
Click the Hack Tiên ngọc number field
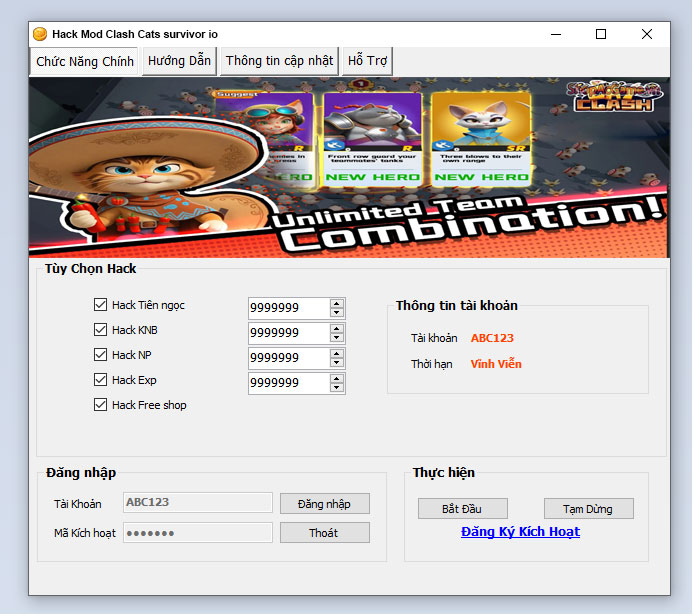tap(289, 308)
